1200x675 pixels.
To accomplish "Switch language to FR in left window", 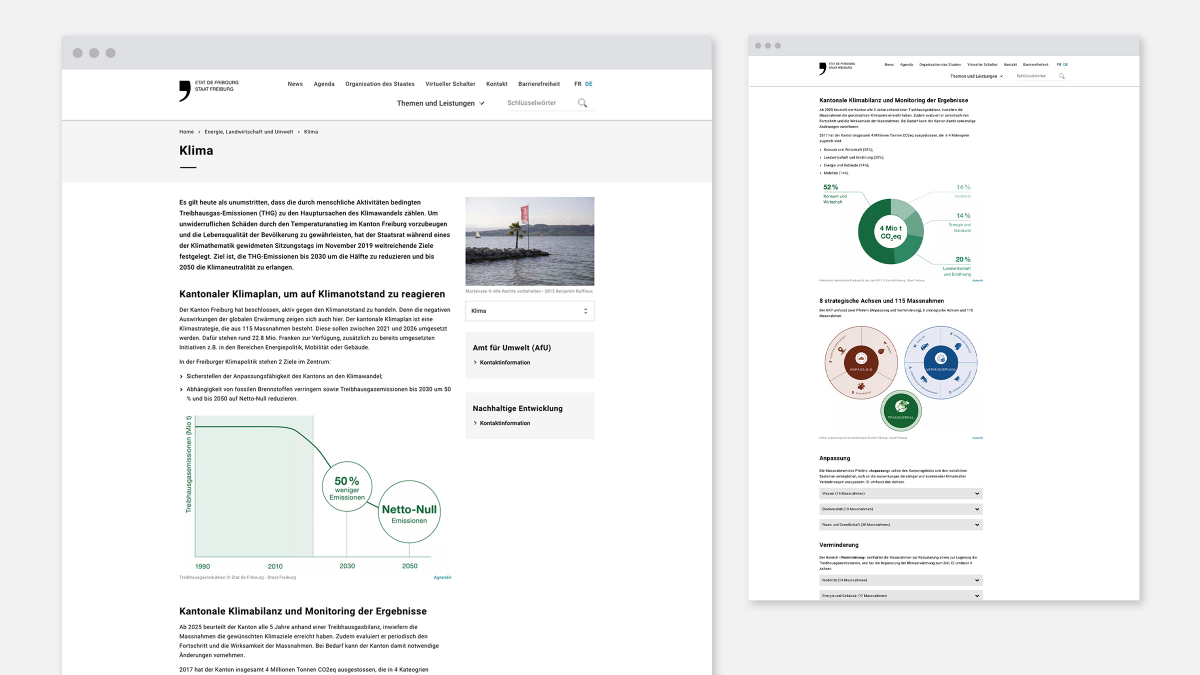I will point(578,84).
